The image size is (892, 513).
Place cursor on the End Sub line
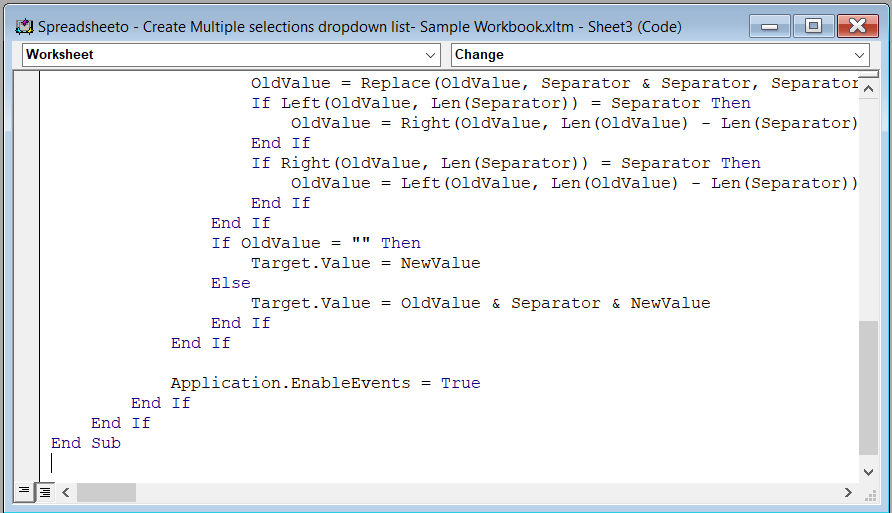(x=86, y=443)
